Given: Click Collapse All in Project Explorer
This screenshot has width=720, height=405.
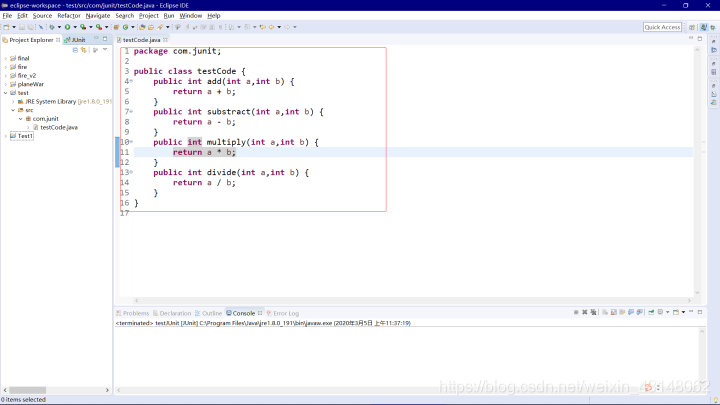Looking at the screenshot, I should click(75, 50).
